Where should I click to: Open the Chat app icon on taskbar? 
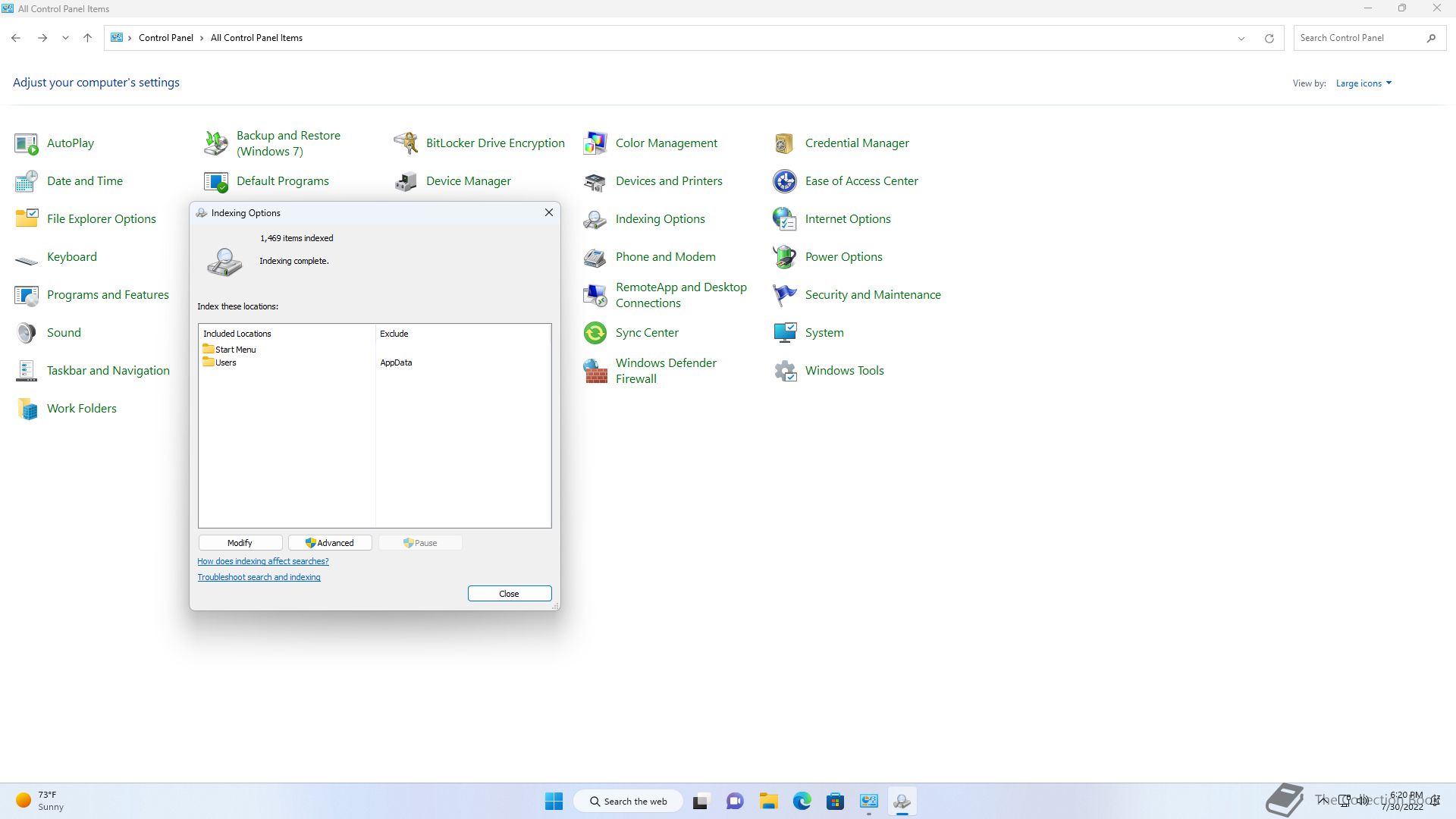click(x=735, y=801)
